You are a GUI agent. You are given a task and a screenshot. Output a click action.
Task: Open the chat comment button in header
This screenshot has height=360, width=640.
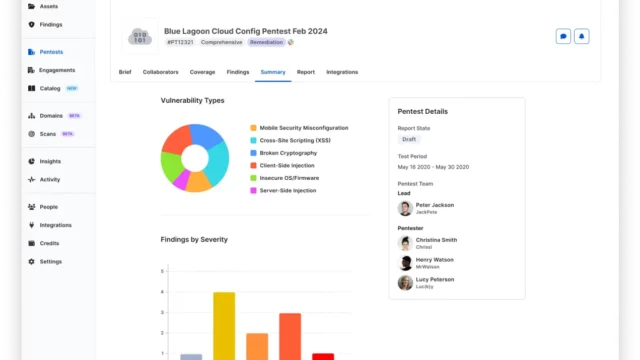pyautogui.click(x=563, y=36)
